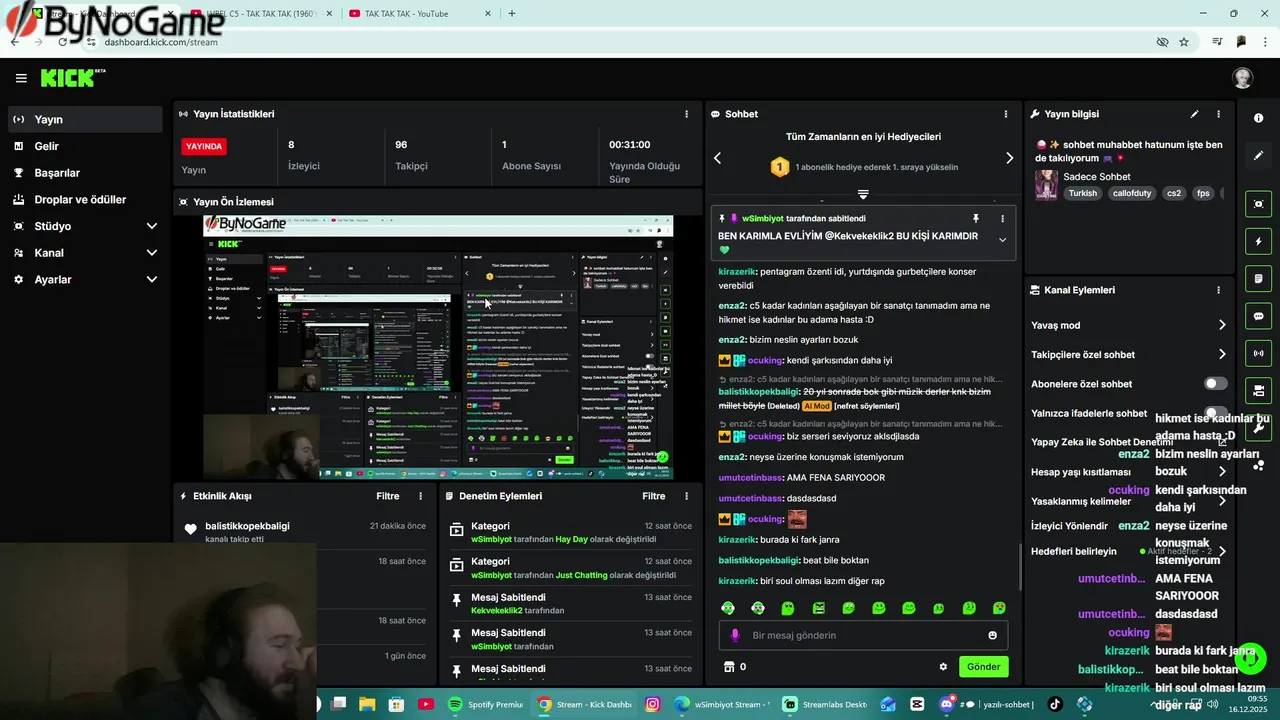The image size is (1280, 720).
Task: Click the channel actions icon in right rail
Action: (1258, 390)
